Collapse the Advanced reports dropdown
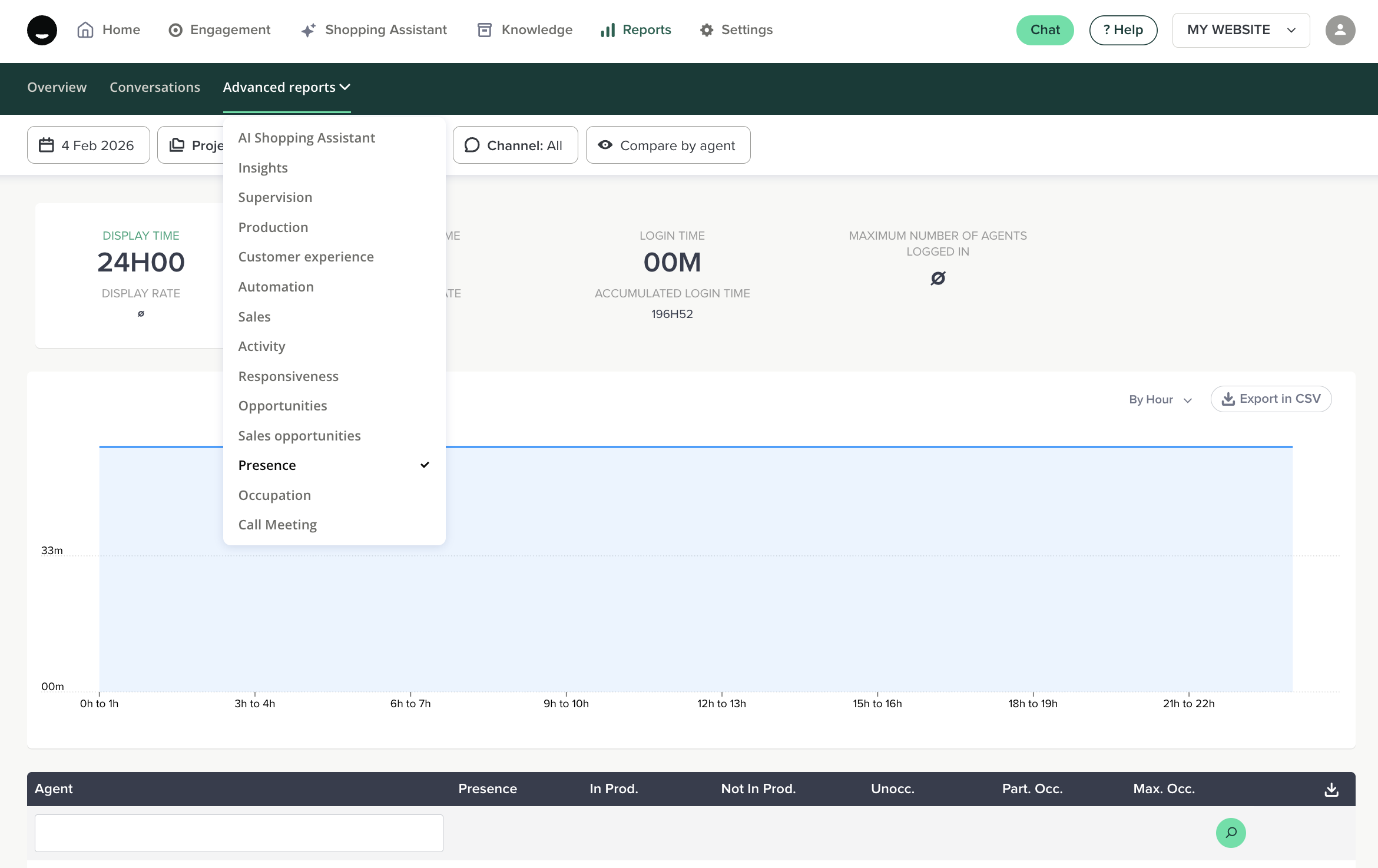 click(x=286, y=87)
